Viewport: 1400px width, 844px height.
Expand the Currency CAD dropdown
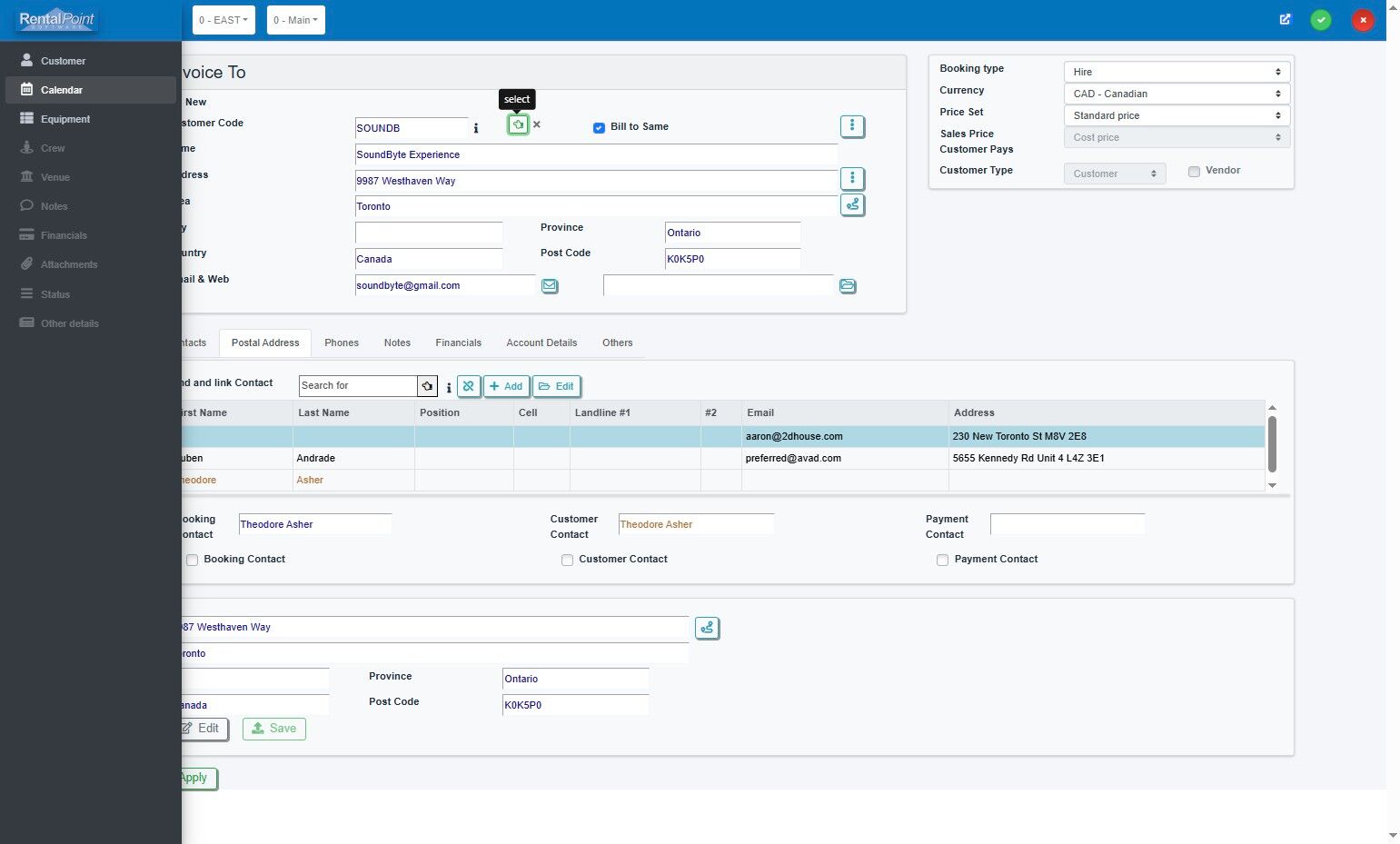pyautogui.click(x=1176, y=94)
